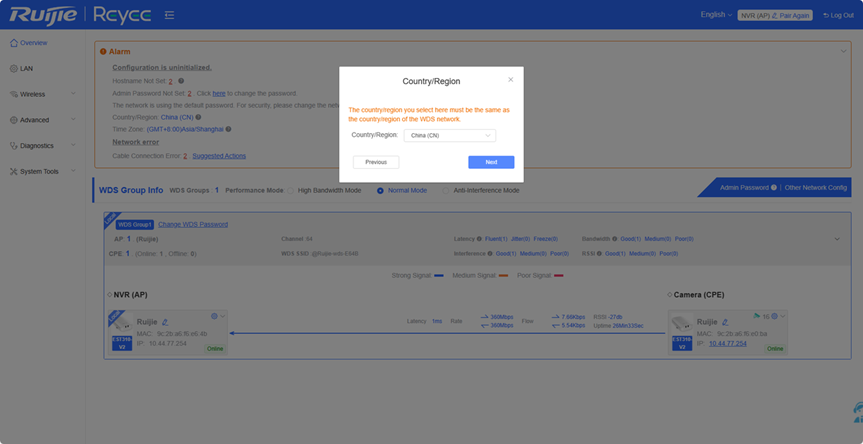Image resolution: width=863 pixels, height=444 pixels.
Task: Click the Previous button in dialog
Action: tap(376, 162)
